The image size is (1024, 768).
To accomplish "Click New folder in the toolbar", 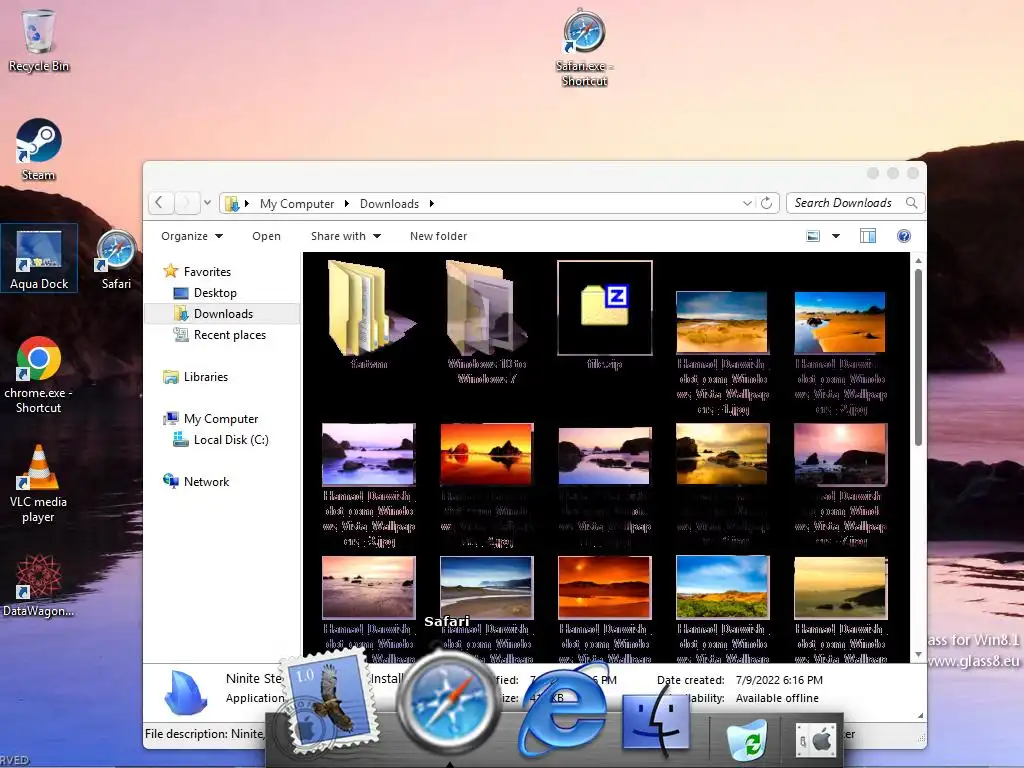I will 438,236.
